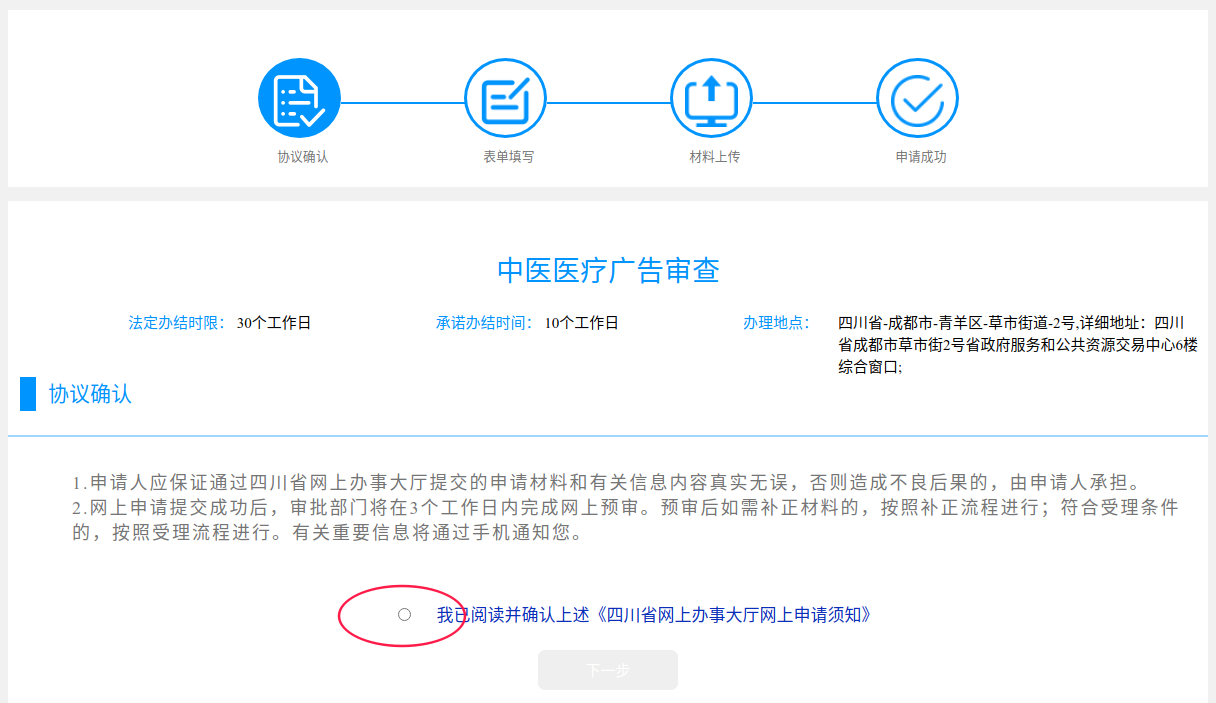Click the 材料上传 upload monitor step icon
This screenshot has height=703, width=1216.
tap(711, 98)
